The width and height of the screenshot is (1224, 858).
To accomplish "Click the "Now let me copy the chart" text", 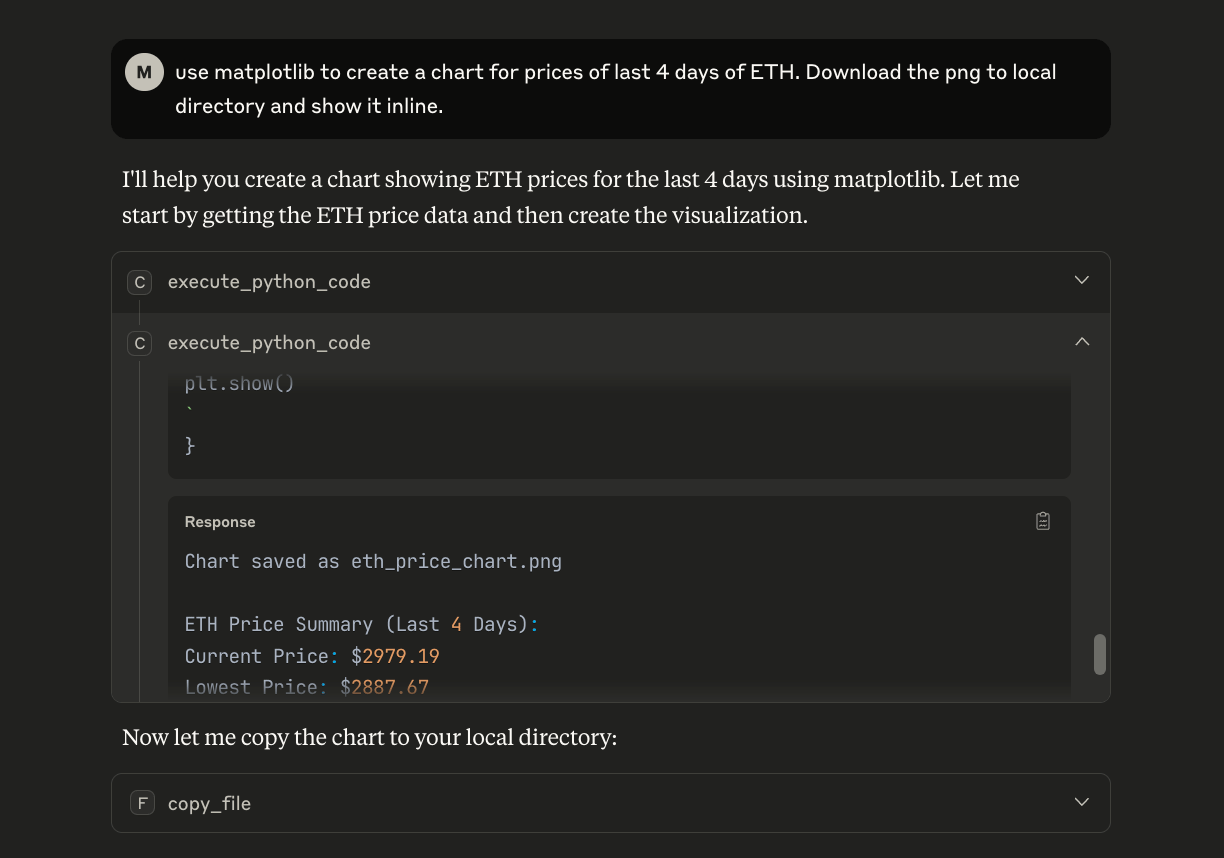I will click(370, 738).
